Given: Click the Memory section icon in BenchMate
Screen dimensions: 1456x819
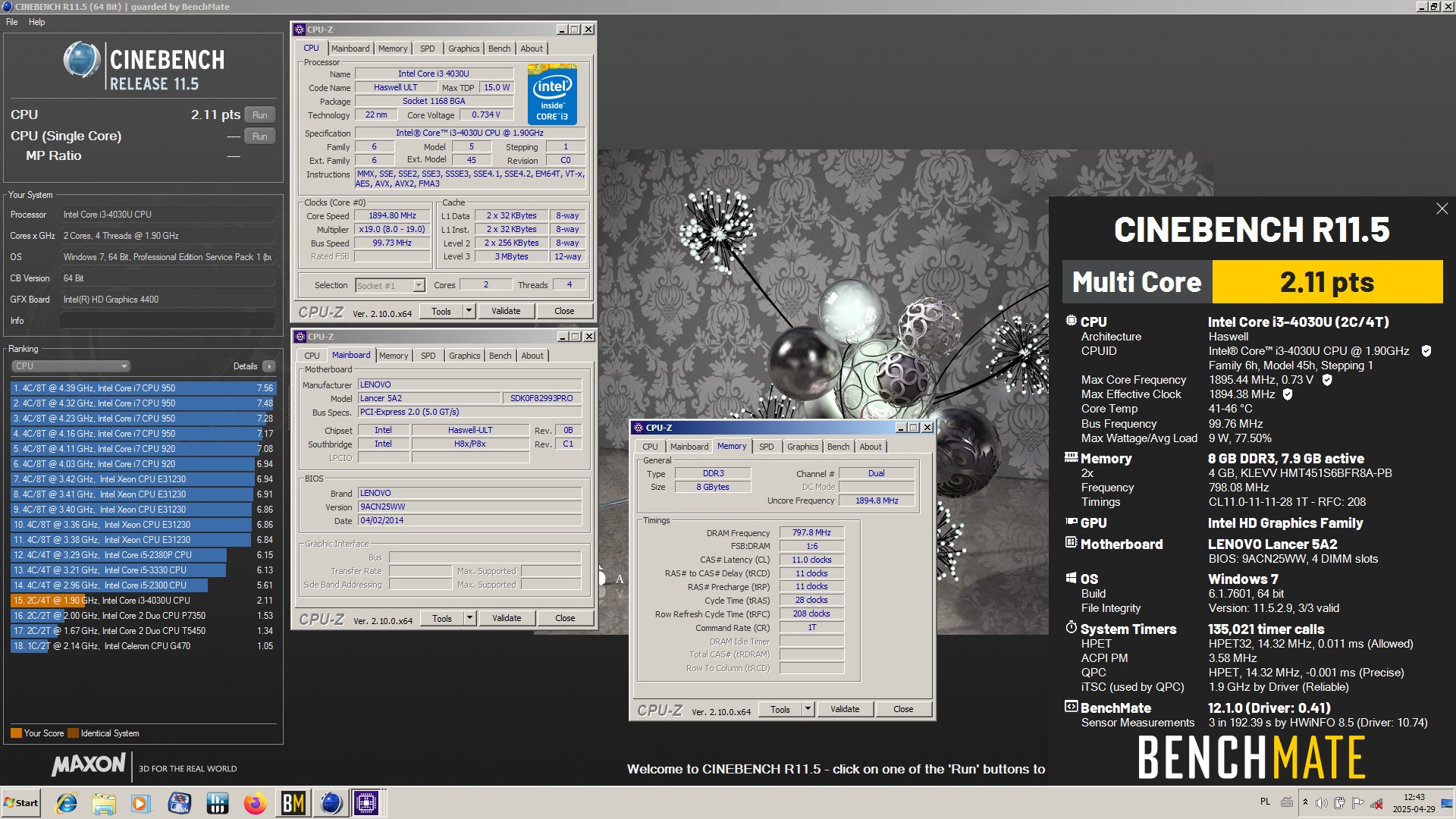Looking at the screenshot, I should (1071, 457).
